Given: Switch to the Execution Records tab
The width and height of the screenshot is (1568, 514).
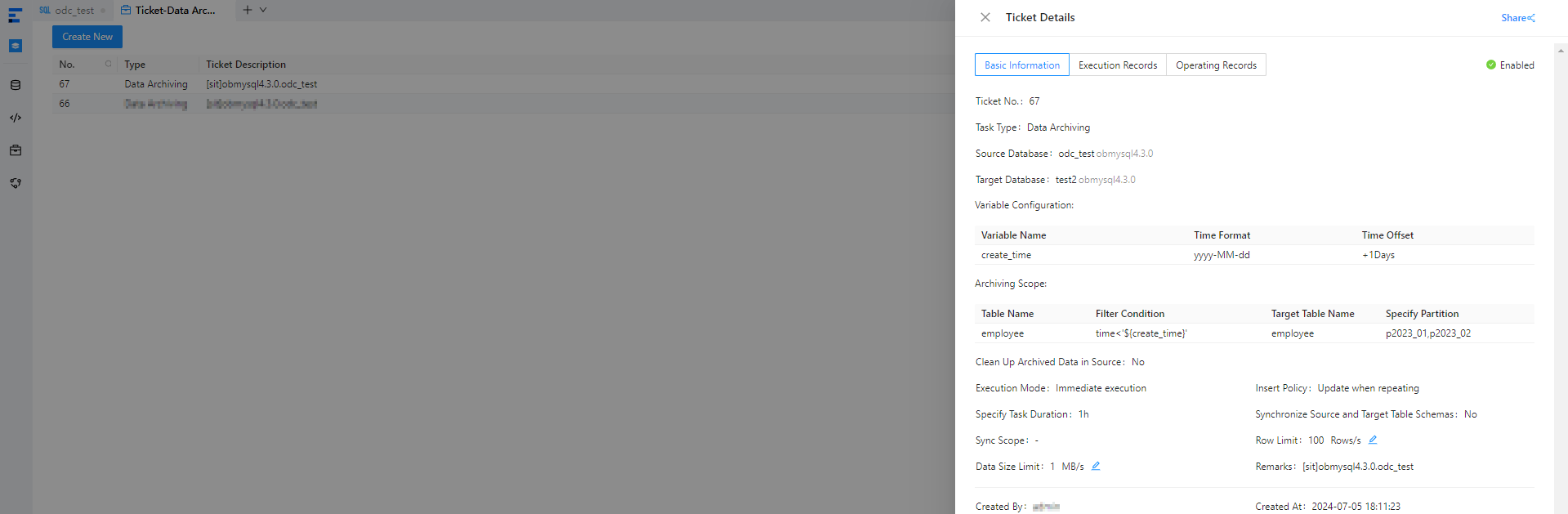Looking at the screenshot, I should point(1117,65).
